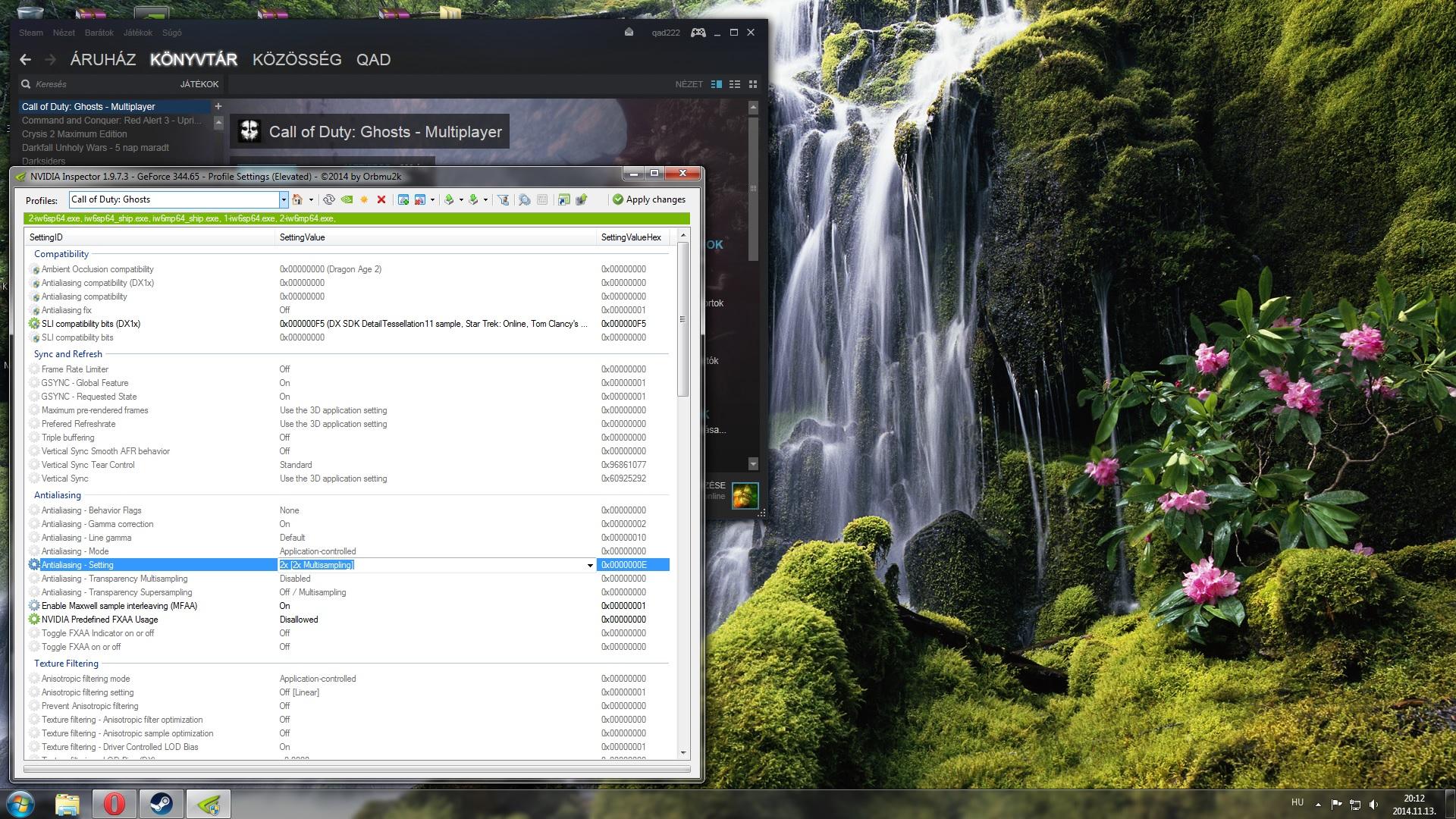1456x819 pixels.
Task: Click the volume icon in system tray
Action: pyautogui.click(x=1373, y=805)
